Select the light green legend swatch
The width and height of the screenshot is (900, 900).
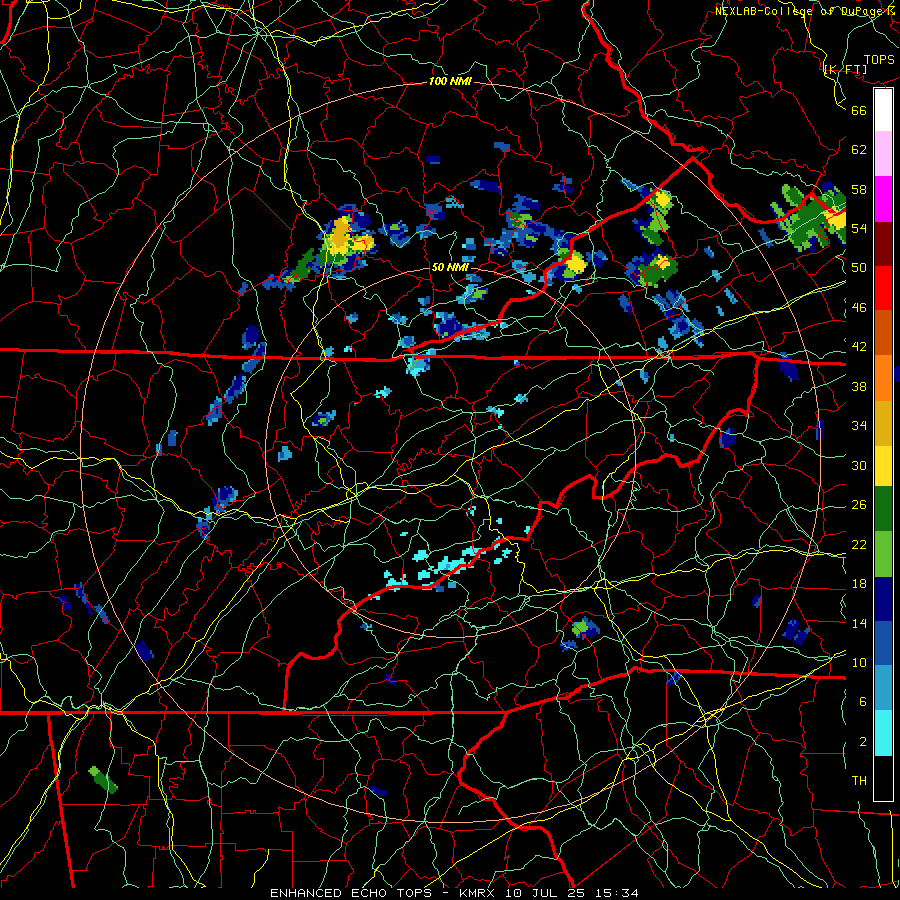click(883, 554)
